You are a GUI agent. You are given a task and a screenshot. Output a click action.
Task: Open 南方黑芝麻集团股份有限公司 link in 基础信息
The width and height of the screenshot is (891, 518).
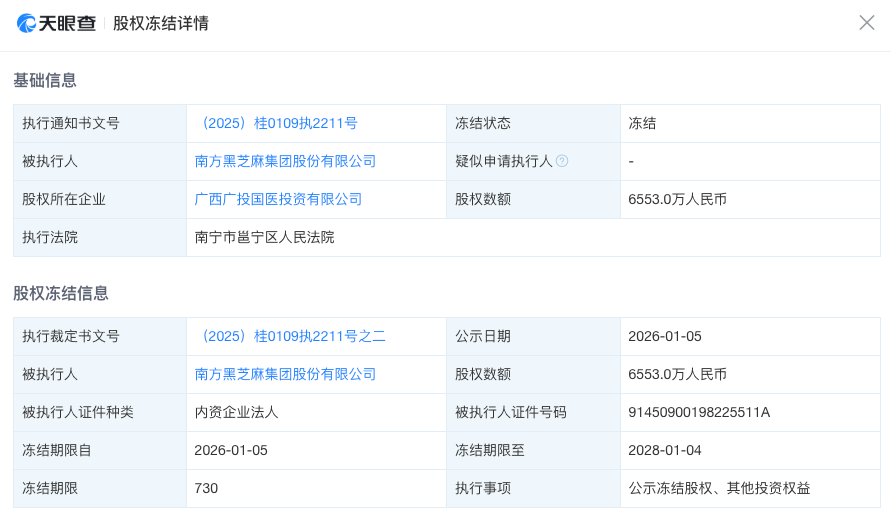click(x=285, y=161)
